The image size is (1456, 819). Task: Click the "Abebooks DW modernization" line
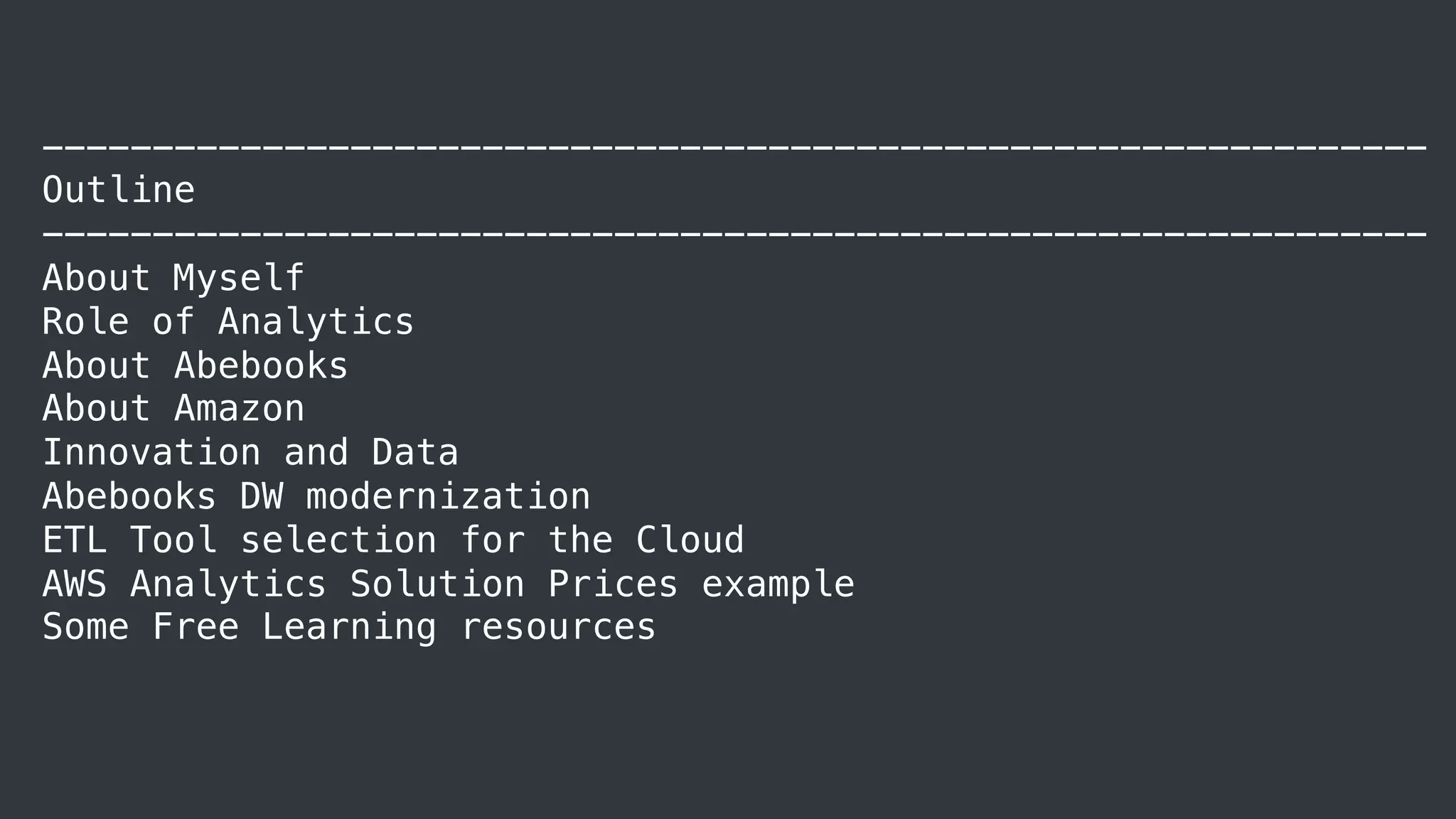click(x=316, y=497)
